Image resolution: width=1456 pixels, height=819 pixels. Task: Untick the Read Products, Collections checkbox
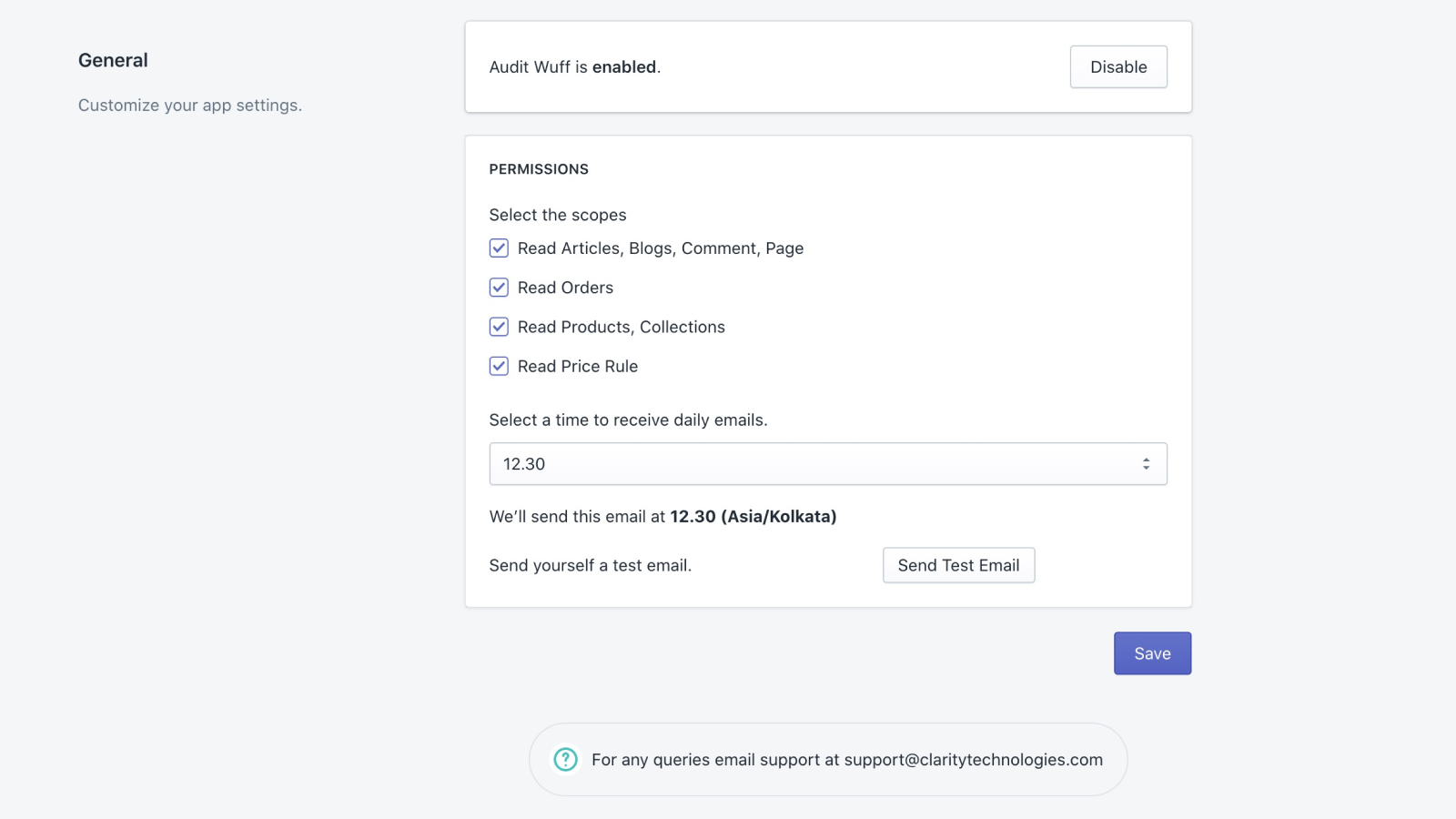(499, 327)
